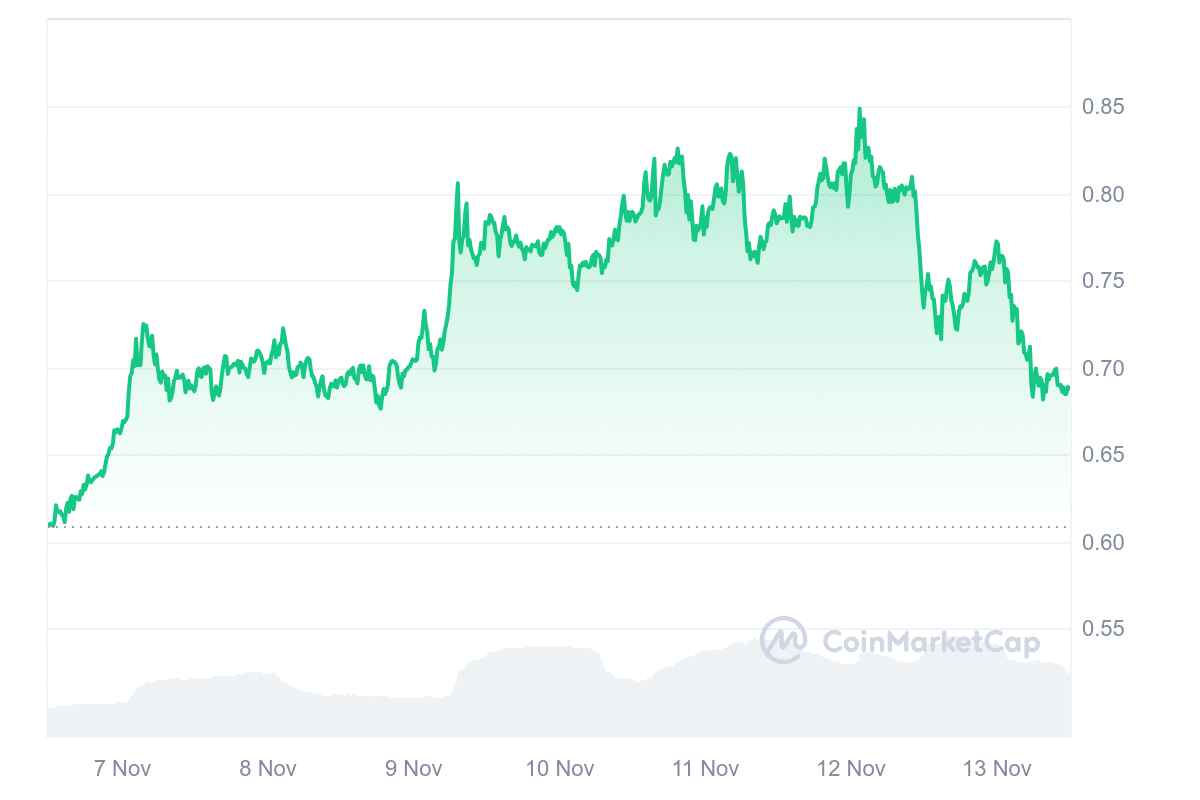The height and width of the screenshot is (800, 1200).
Task: Select the 10 Nov date label
Action: (560, 769)
